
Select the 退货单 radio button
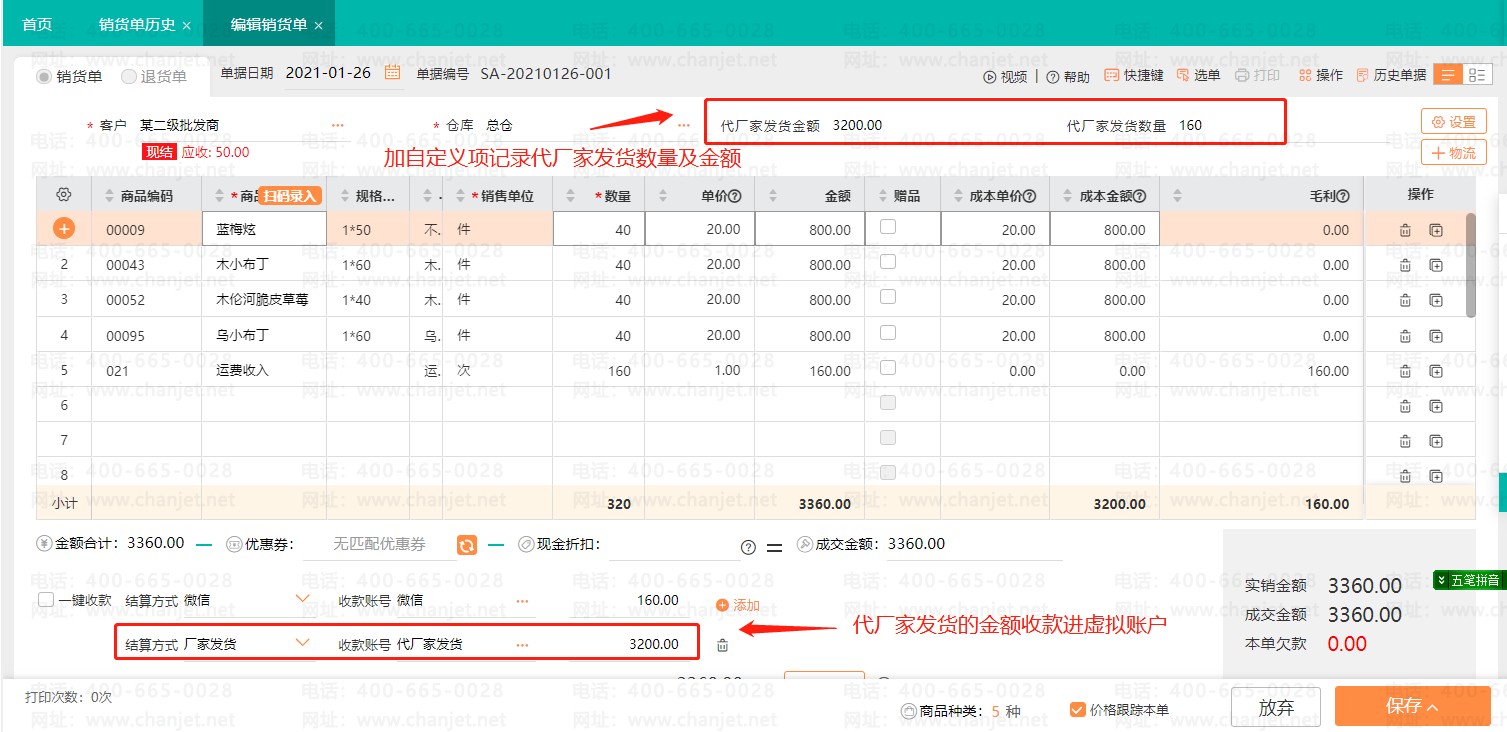(128, 76)
